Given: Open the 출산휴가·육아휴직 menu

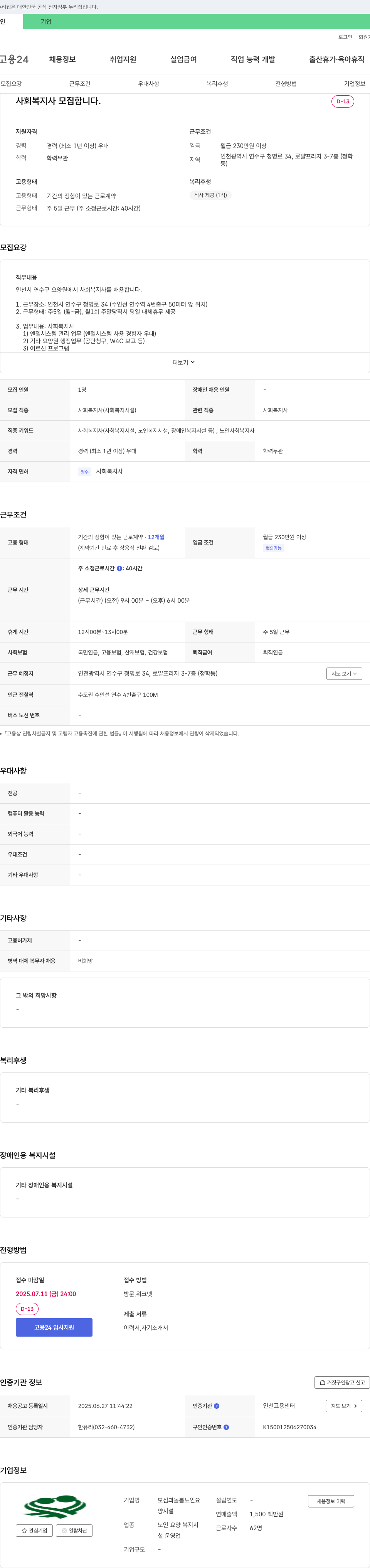Looking at the screenshot, I should tap(336, 59).
